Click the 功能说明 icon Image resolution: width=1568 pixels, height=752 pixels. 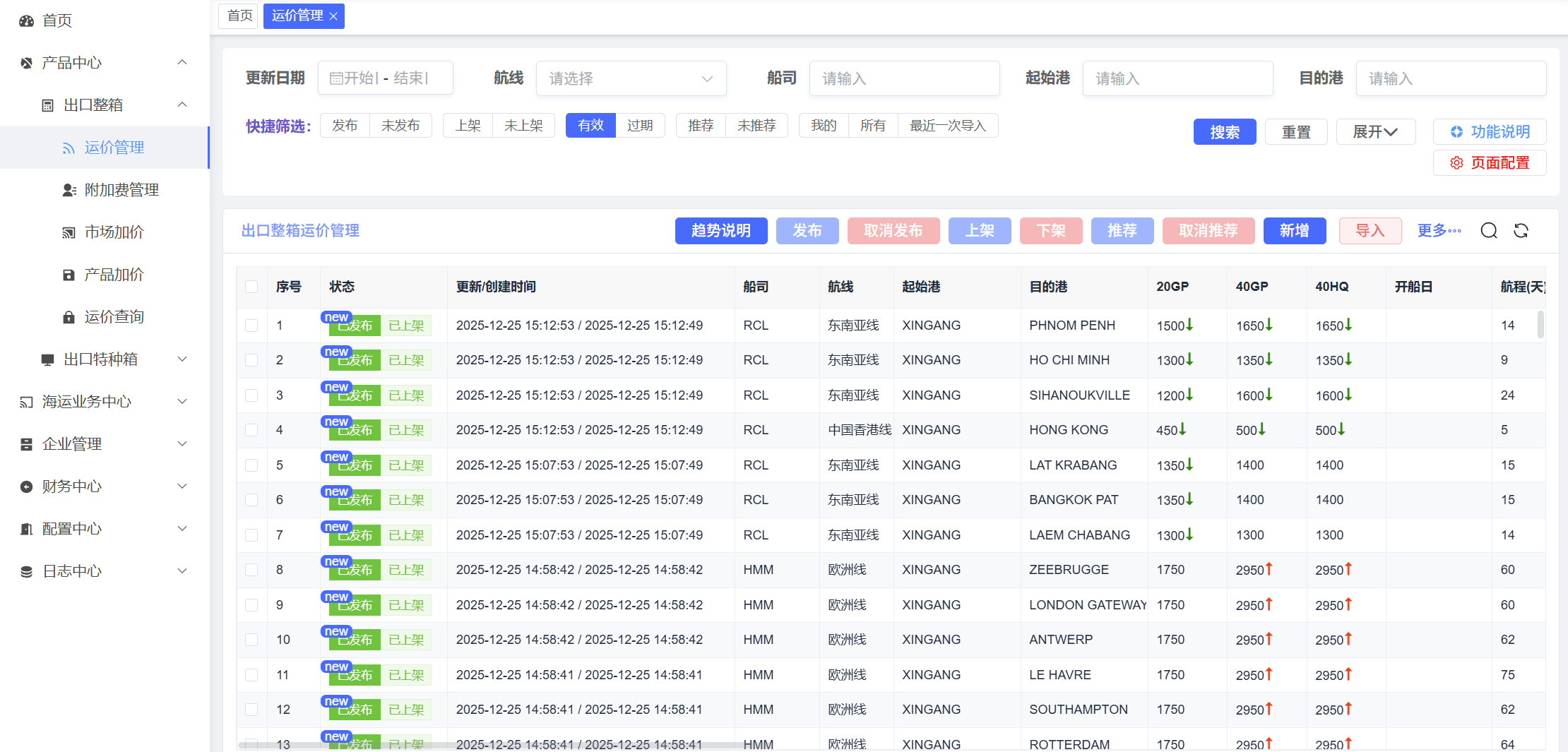[1456, 132]
